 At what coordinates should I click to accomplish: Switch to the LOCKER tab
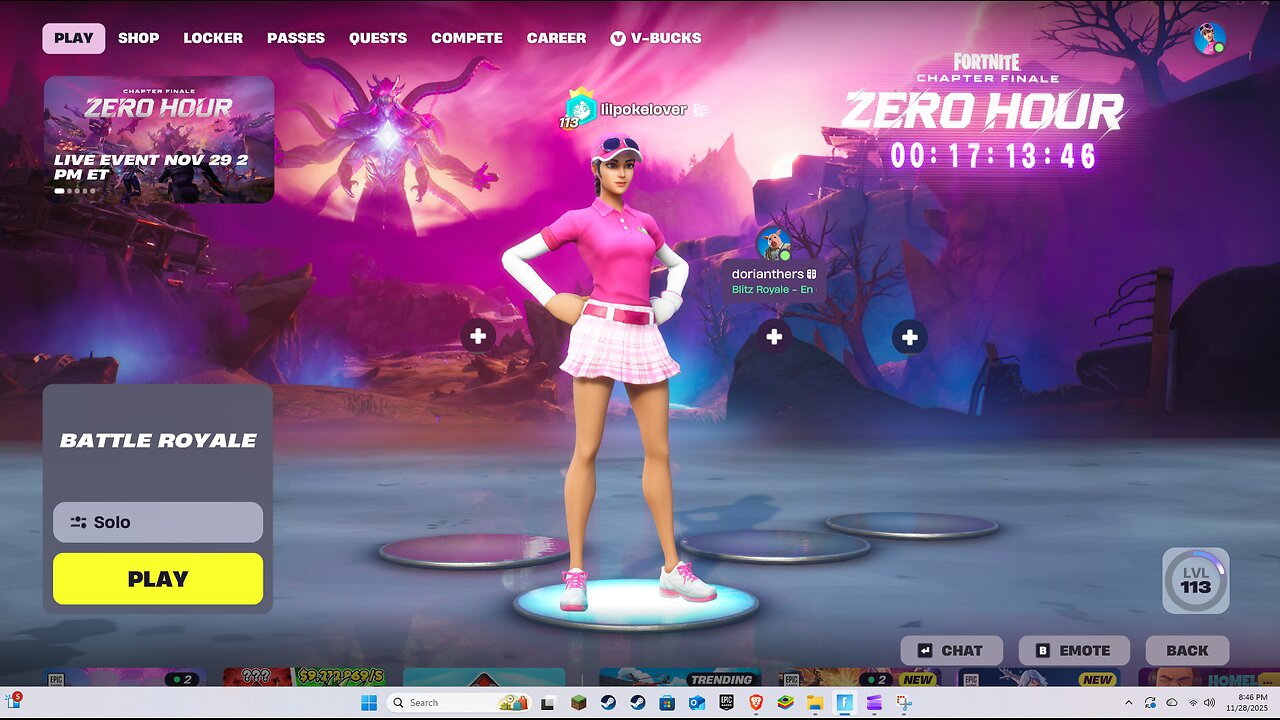[213, 38]
